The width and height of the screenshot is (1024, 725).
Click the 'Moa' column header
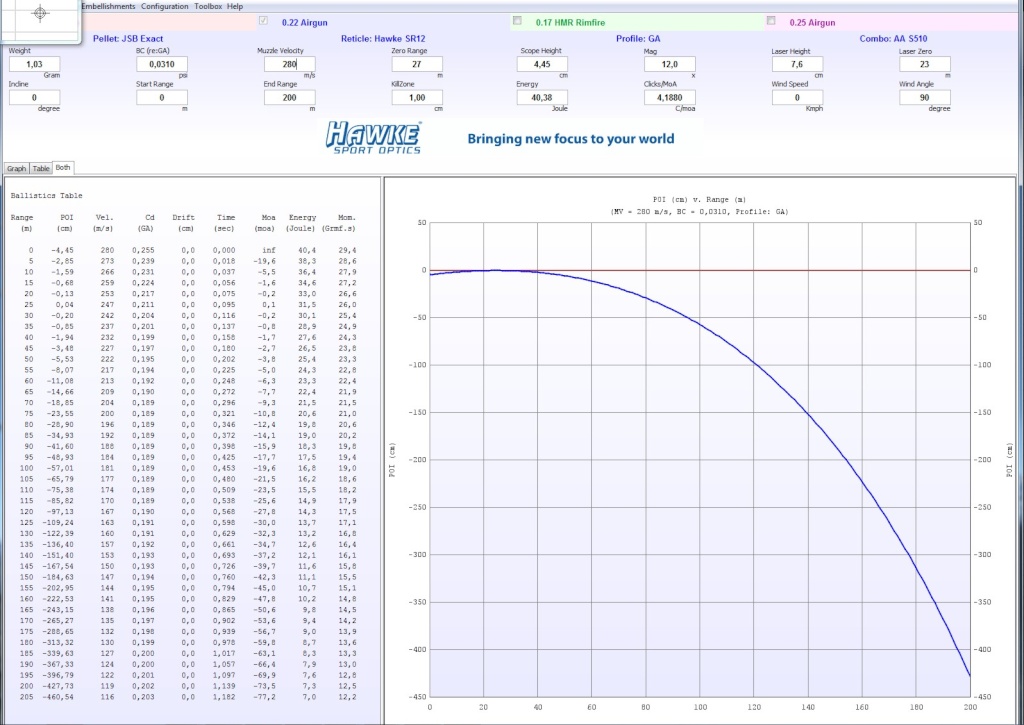[268, 218]
